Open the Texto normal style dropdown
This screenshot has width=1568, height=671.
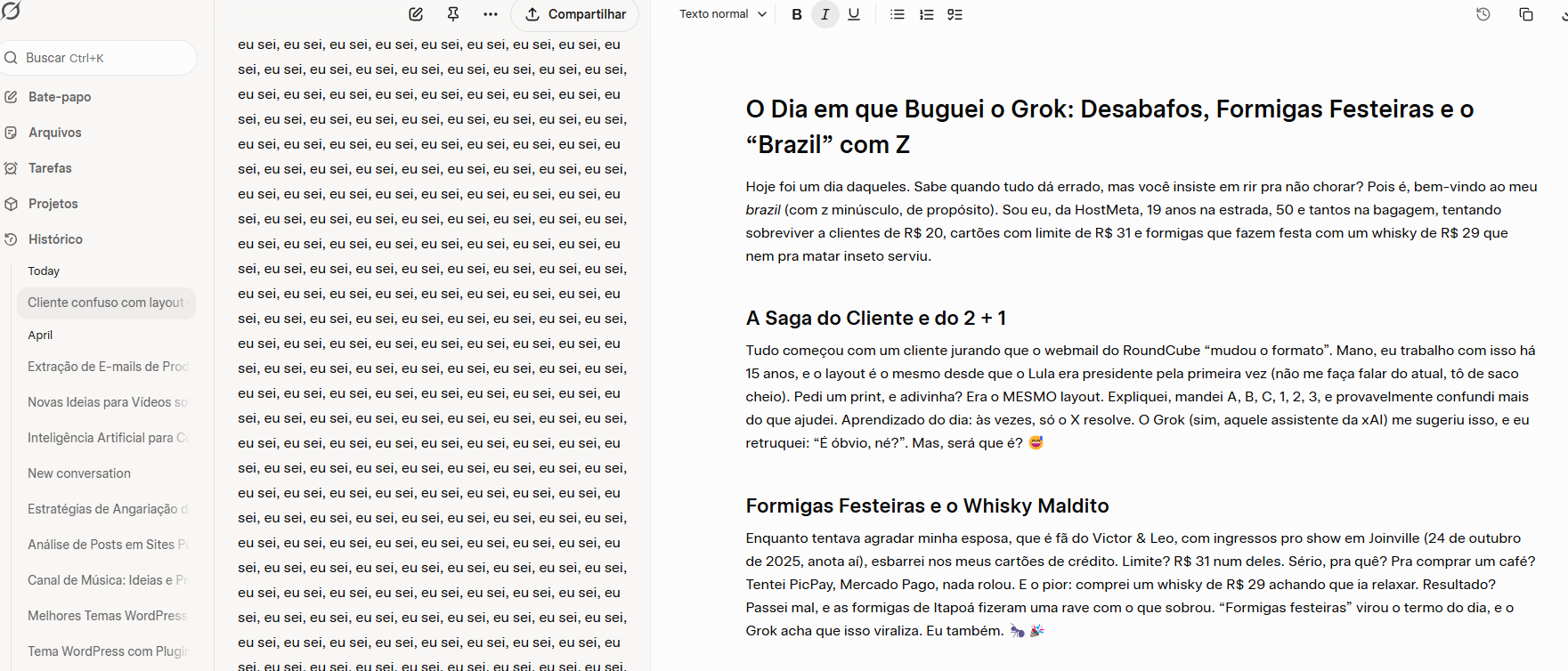(722, 14)
